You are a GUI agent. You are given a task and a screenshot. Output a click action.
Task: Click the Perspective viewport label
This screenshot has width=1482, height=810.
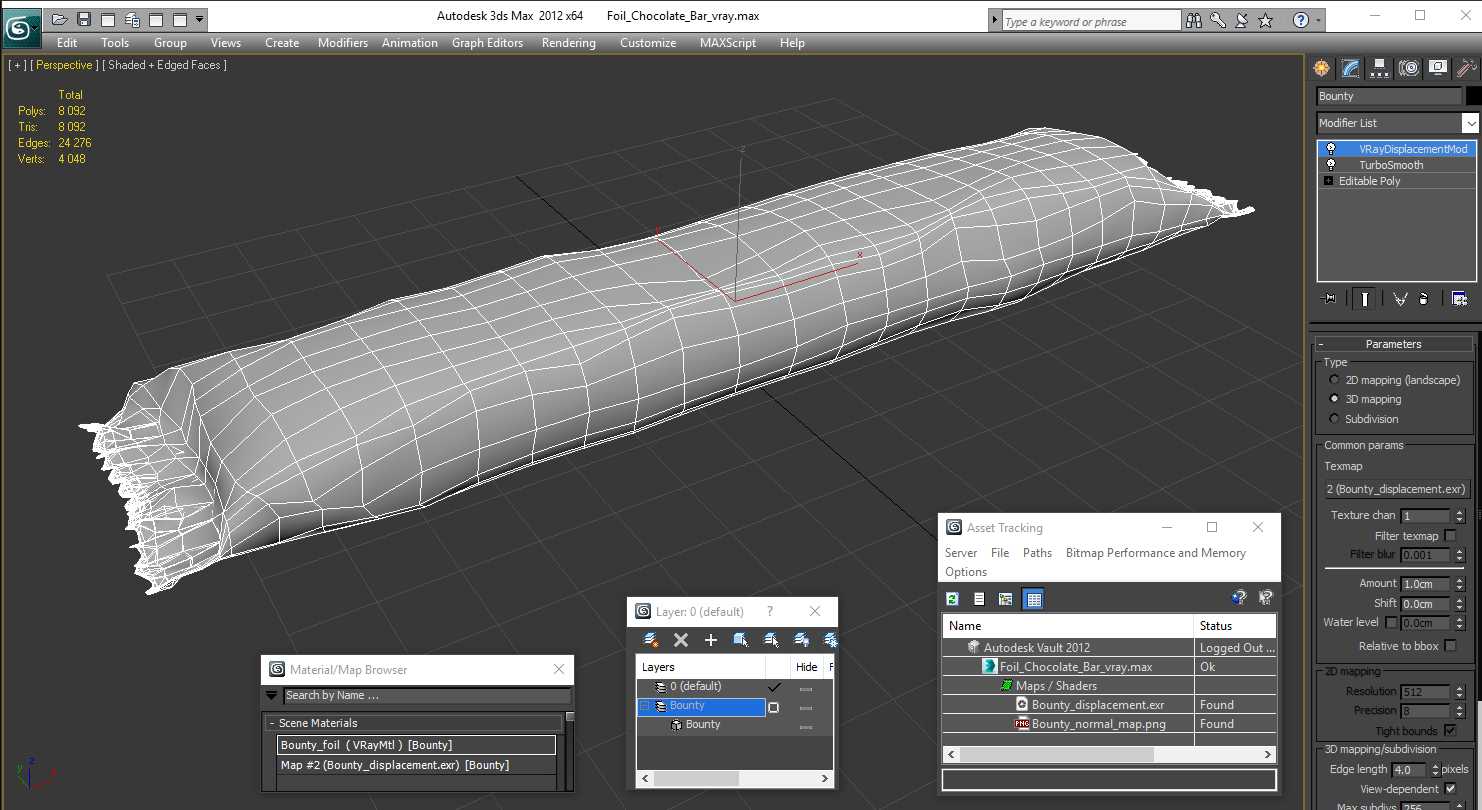click(66, 65)
